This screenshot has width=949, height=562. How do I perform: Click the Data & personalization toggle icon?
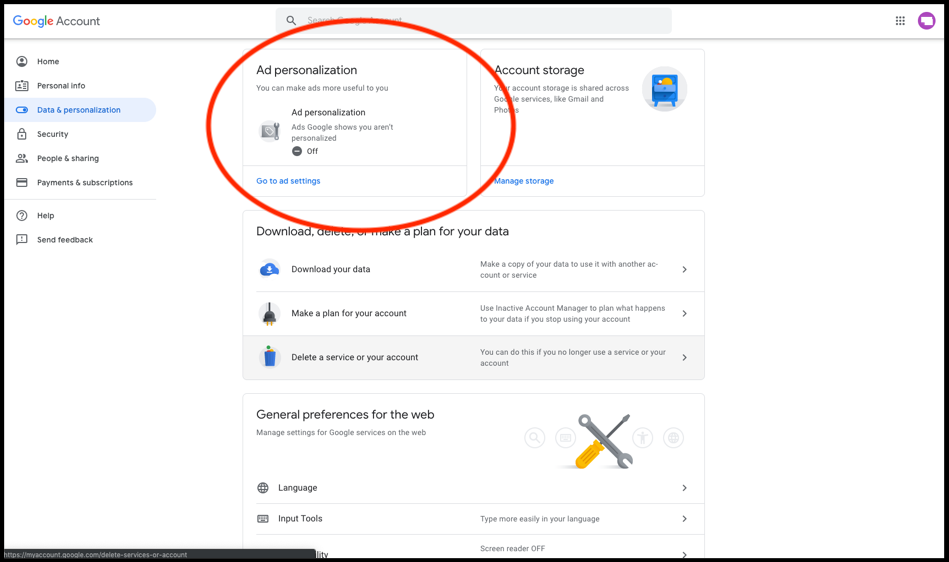point(22,109)
